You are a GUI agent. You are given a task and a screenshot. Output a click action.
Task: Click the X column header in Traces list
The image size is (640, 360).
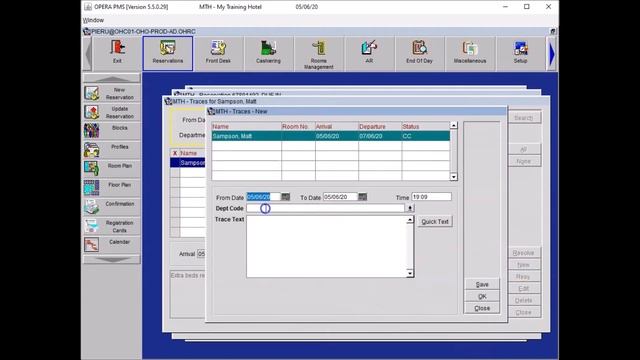click(x=175, y=153)
